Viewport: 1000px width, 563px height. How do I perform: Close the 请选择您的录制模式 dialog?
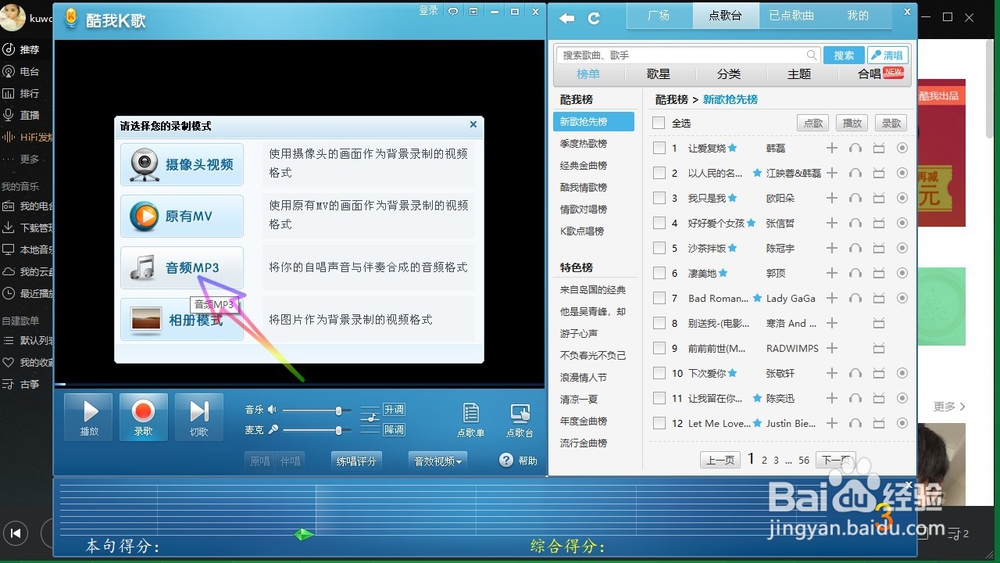tap(473, 125)
